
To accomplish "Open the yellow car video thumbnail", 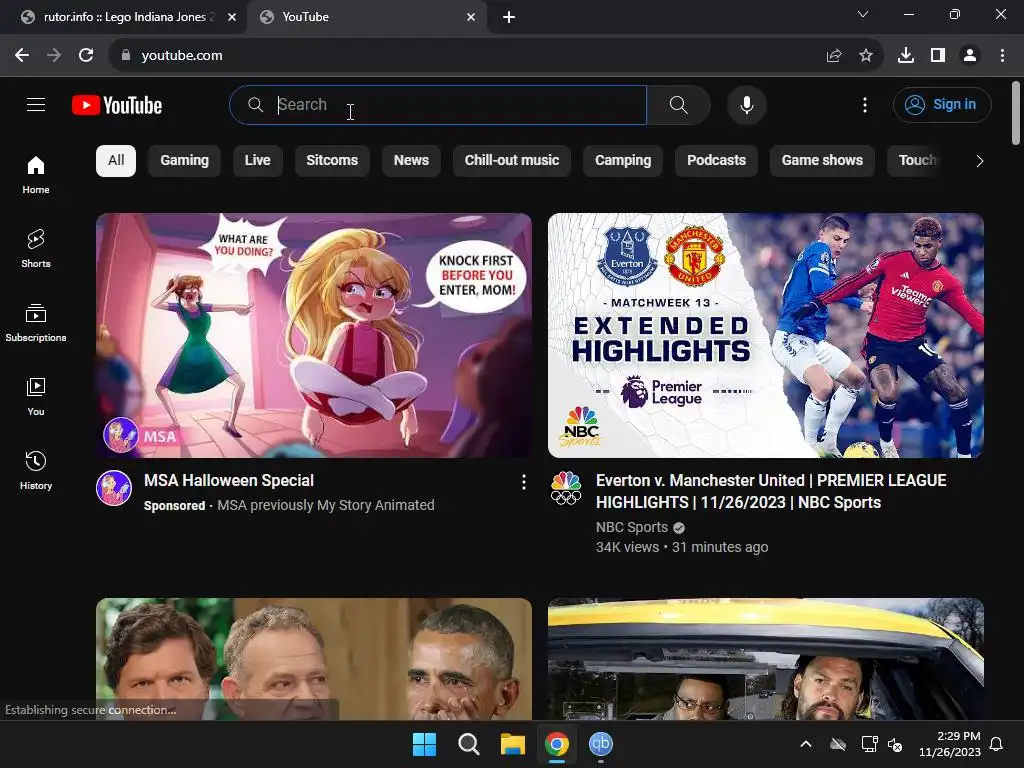I will (765, 659).
